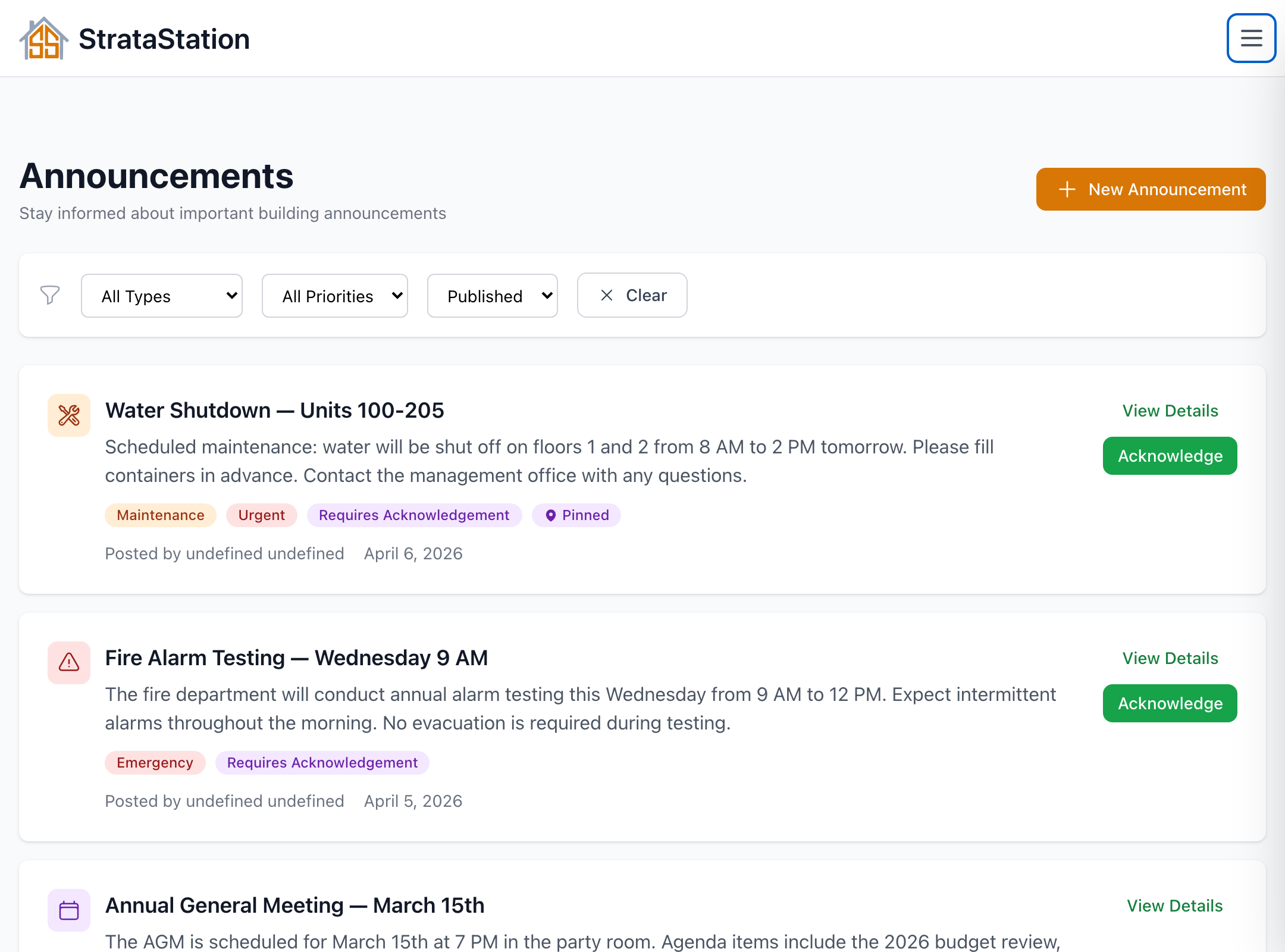This screenshot has height=952, width=1285.
Task: Click Fire Alarm's Requires Acknowledgement badge
Action: [x=322, y=763]
